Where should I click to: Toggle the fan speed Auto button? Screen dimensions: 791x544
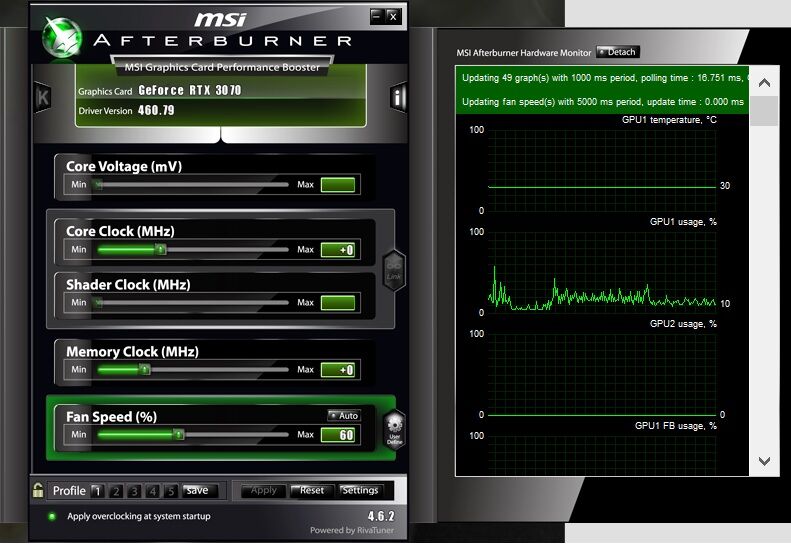[344, 415]
